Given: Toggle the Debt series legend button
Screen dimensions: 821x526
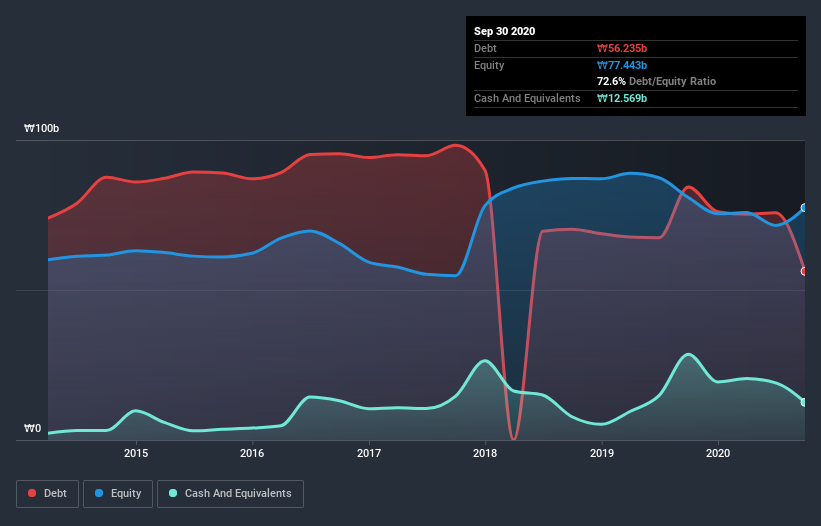Looking at the screenshot, I should 47,494.
